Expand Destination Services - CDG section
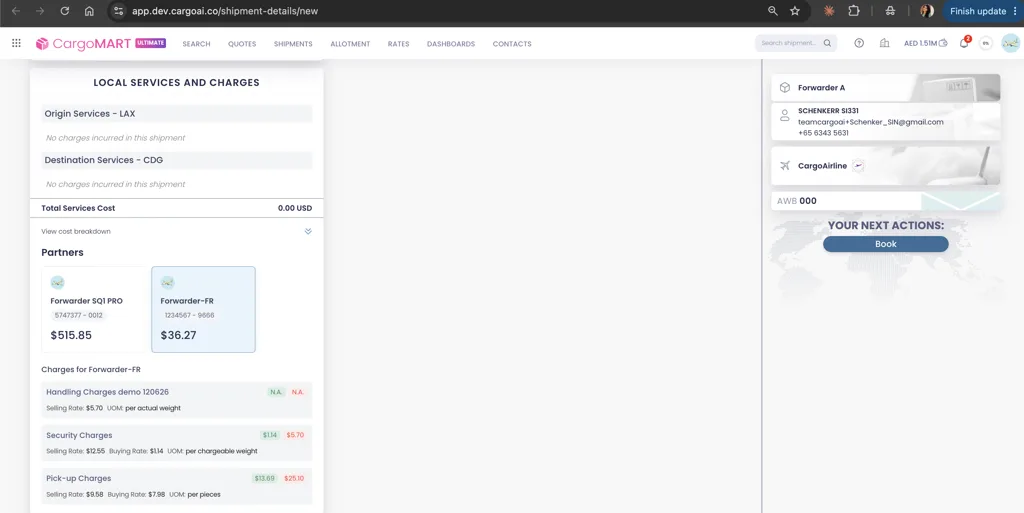Screen dimensions: 1024x513 point(177,160)
